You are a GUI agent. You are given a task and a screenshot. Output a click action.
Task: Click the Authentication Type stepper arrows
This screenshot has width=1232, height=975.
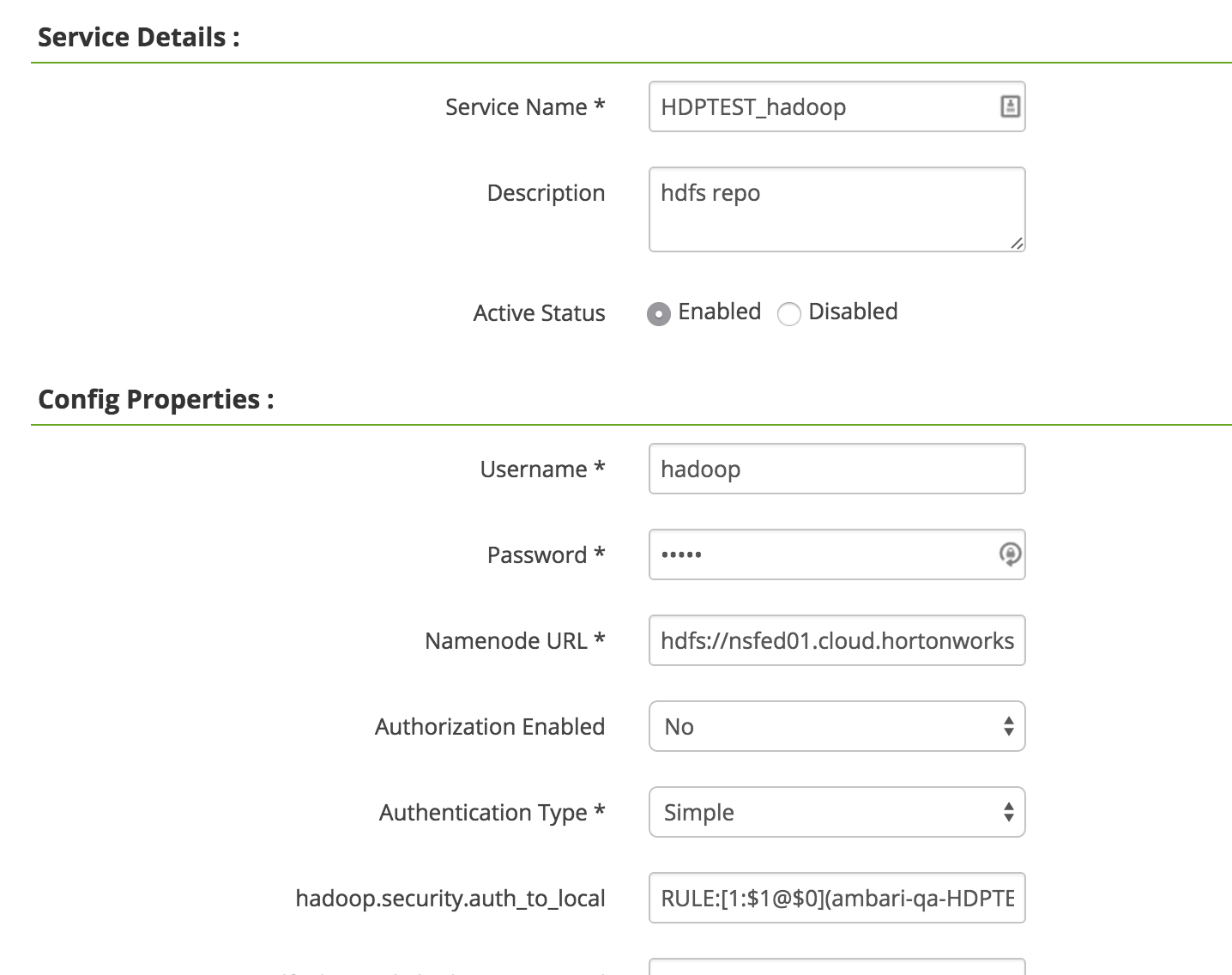coord(1009,812)
